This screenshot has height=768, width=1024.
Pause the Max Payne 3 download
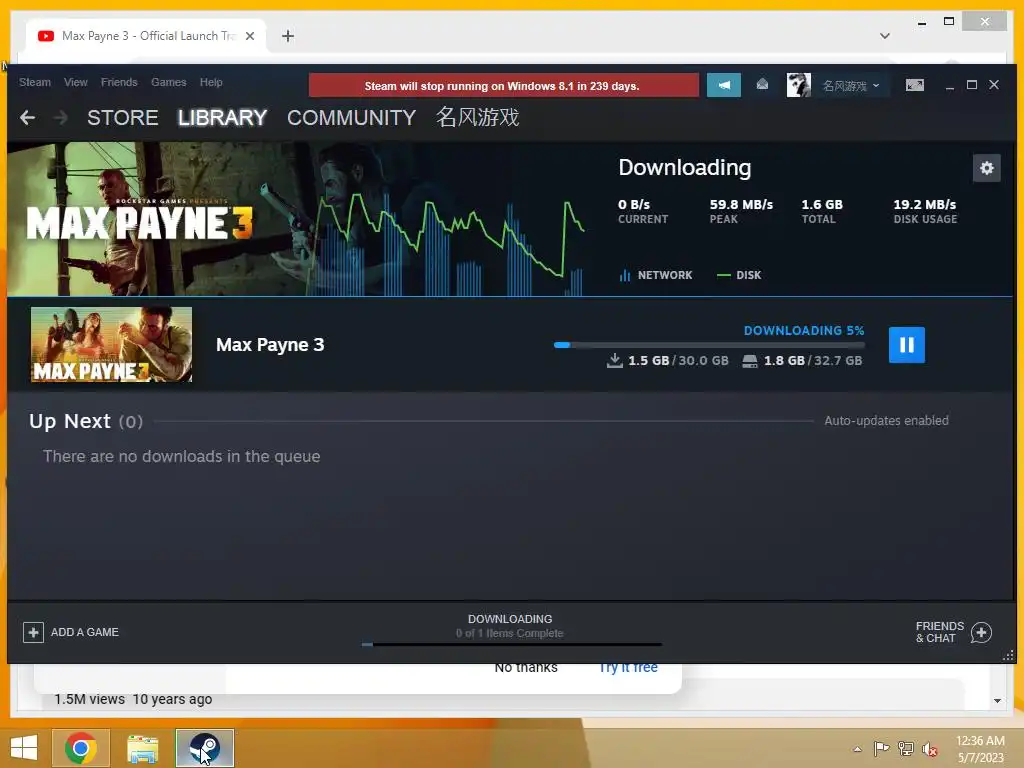point(906,345)
